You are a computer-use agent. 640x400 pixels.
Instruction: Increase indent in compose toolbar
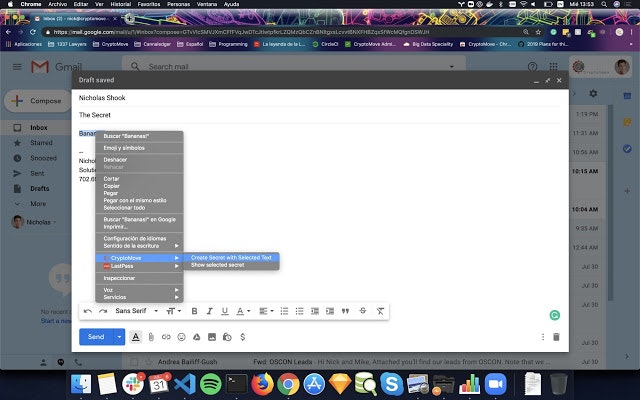330,311
